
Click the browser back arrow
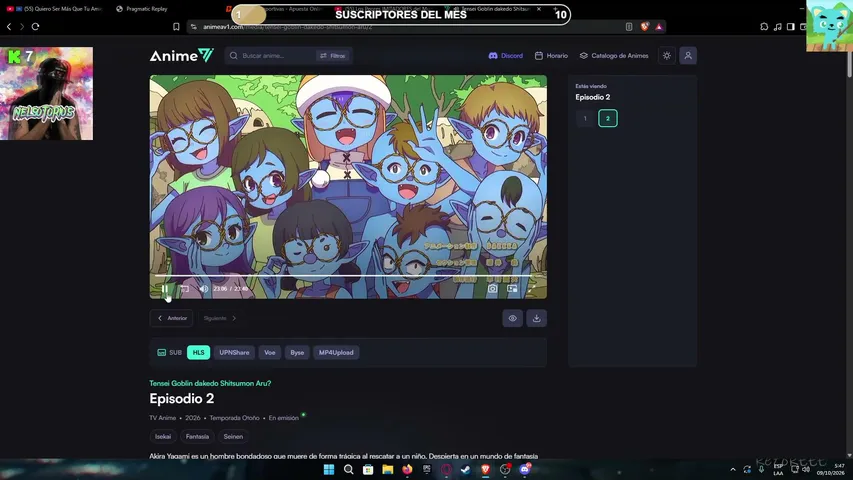[9, 26]
